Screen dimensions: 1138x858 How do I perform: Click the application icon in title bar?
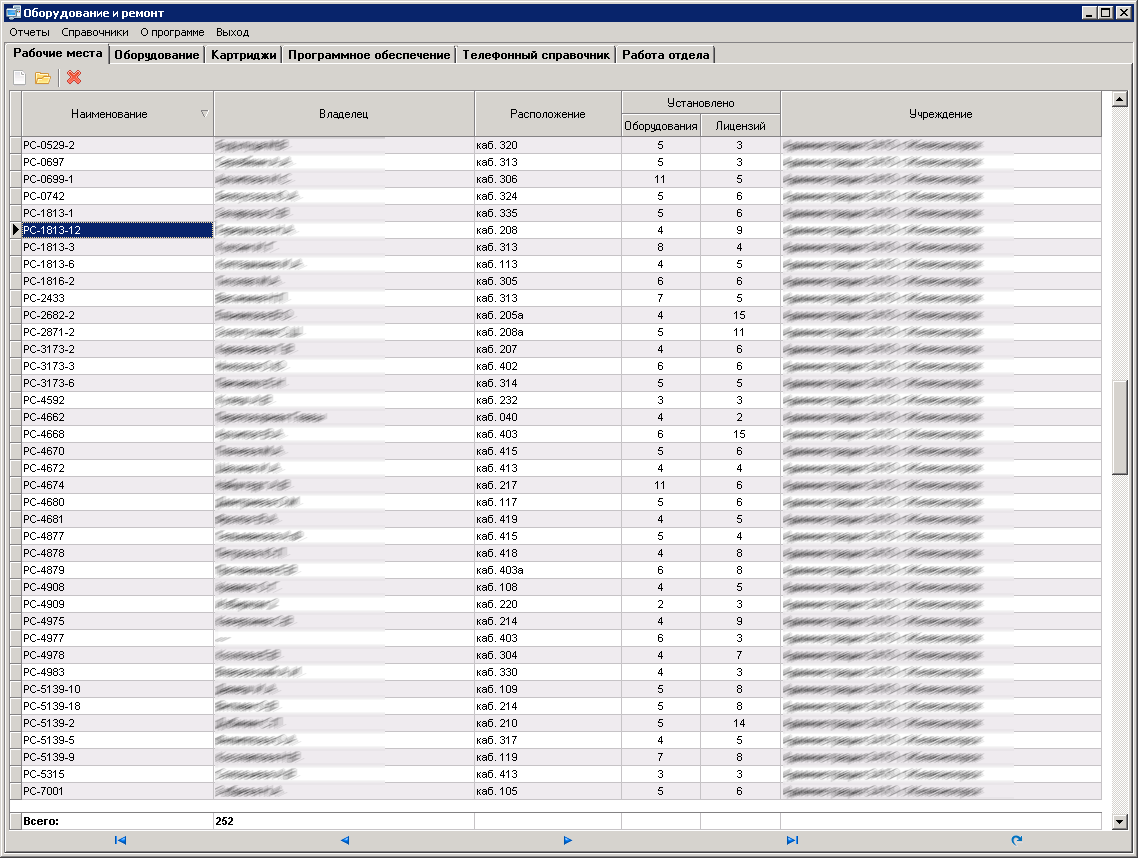coord(13,12)
